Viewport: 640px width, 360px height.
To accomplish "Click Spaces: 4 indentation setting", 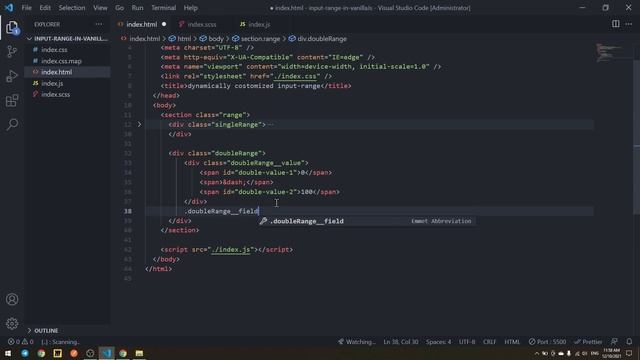I will [438, 342].
